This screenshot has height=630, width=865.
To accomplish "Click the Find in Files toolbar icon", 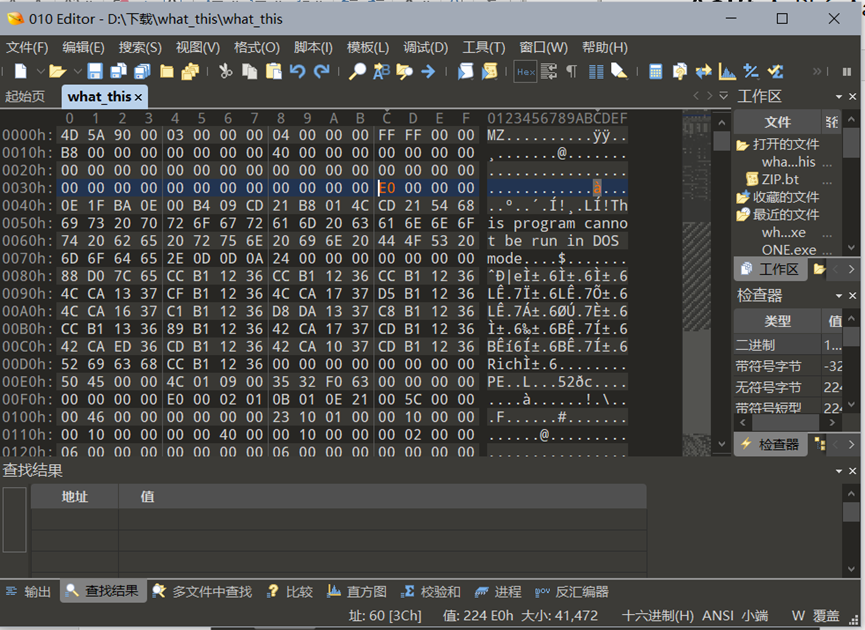I will click(x=404, y=71).
